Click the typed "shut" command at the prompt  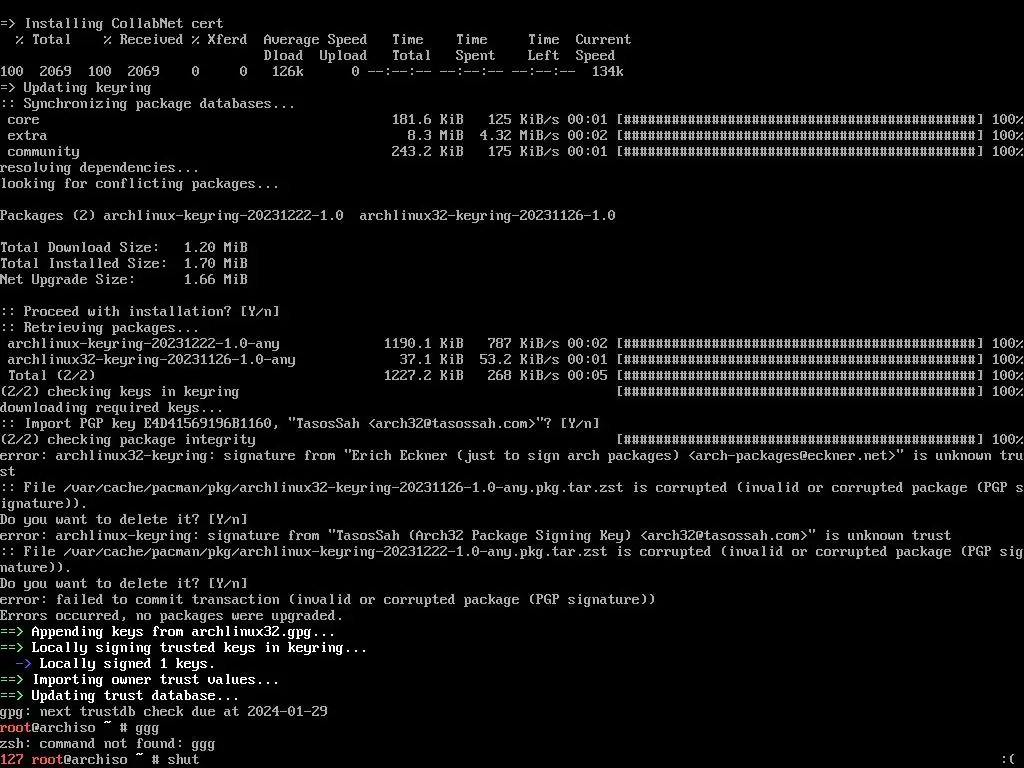click(184, 760)
